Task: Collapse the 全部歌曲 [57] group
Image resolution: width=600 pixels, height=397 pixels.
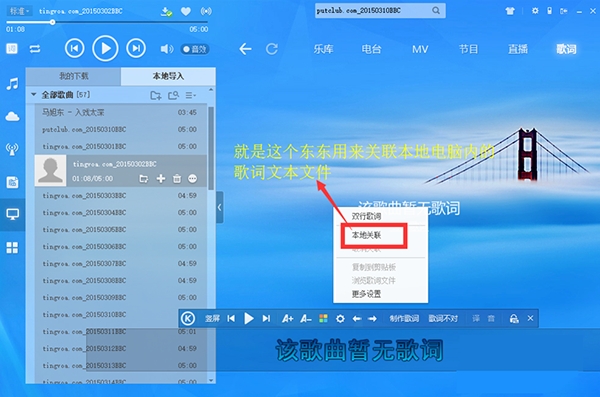Action: tap(34, 94)
